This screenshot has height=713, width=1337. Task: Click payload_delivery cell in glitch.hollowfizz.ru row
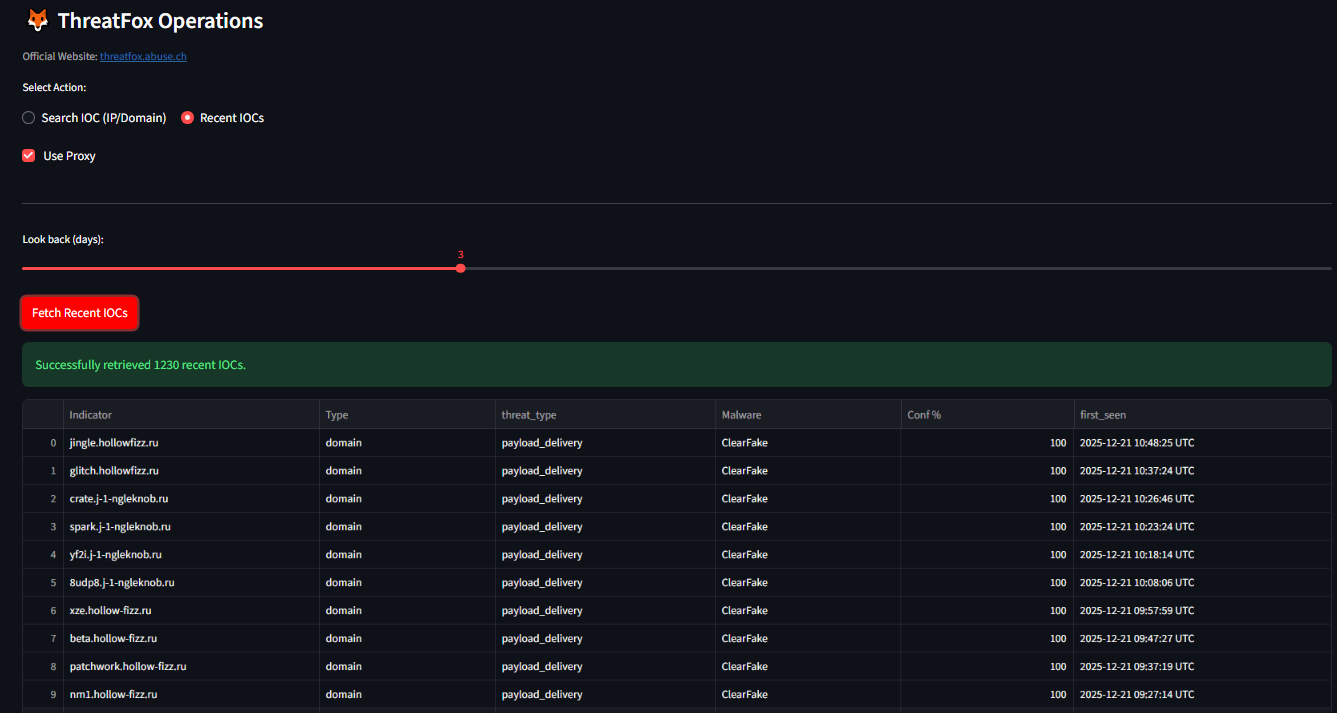point(606,471)
